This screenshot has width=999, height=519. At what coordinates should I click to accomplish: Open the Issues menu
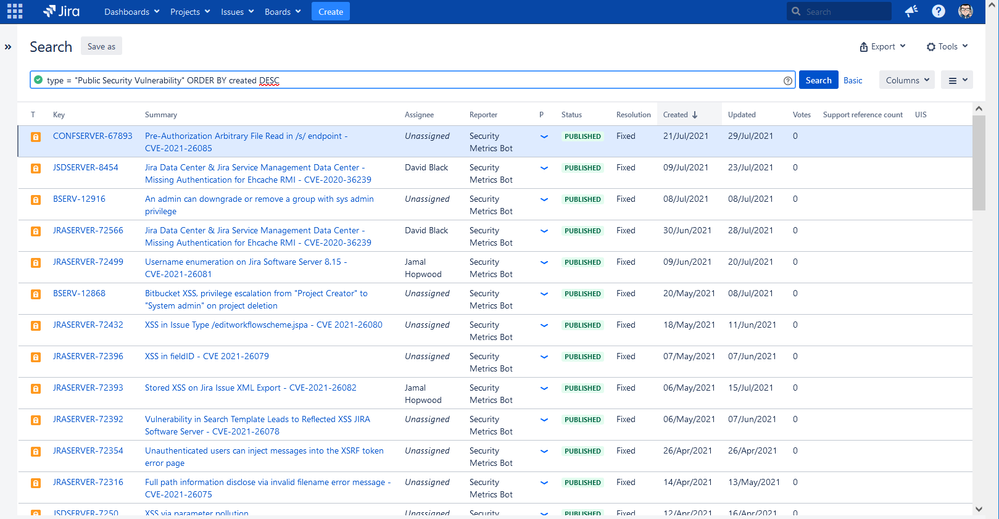[x=237, y=11]
